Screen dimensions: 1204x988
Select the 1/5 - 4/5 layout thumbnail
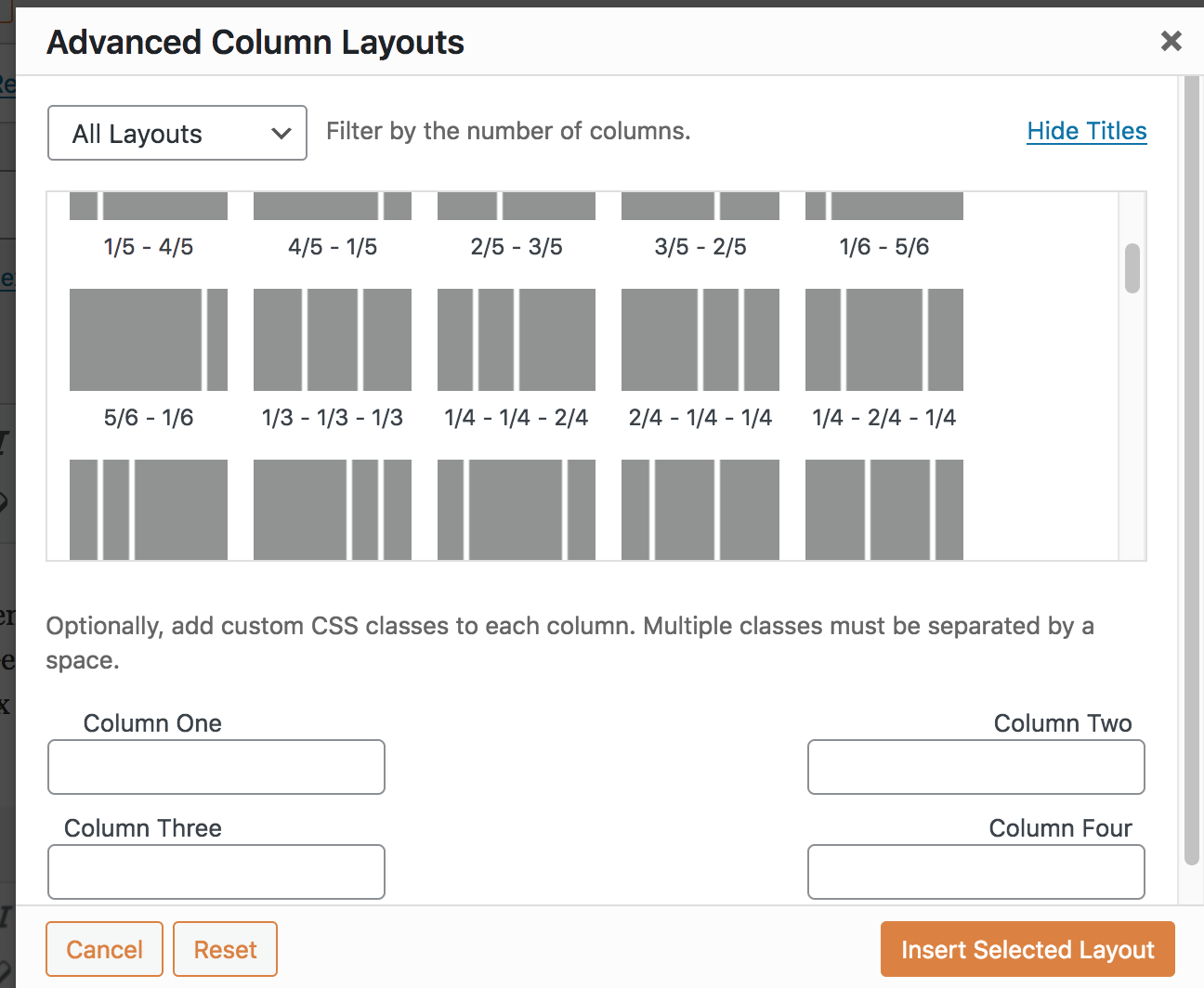148,205
